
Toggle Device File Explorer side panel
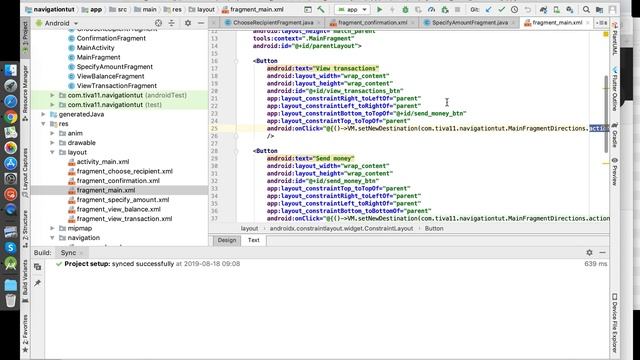click(614, 322)
